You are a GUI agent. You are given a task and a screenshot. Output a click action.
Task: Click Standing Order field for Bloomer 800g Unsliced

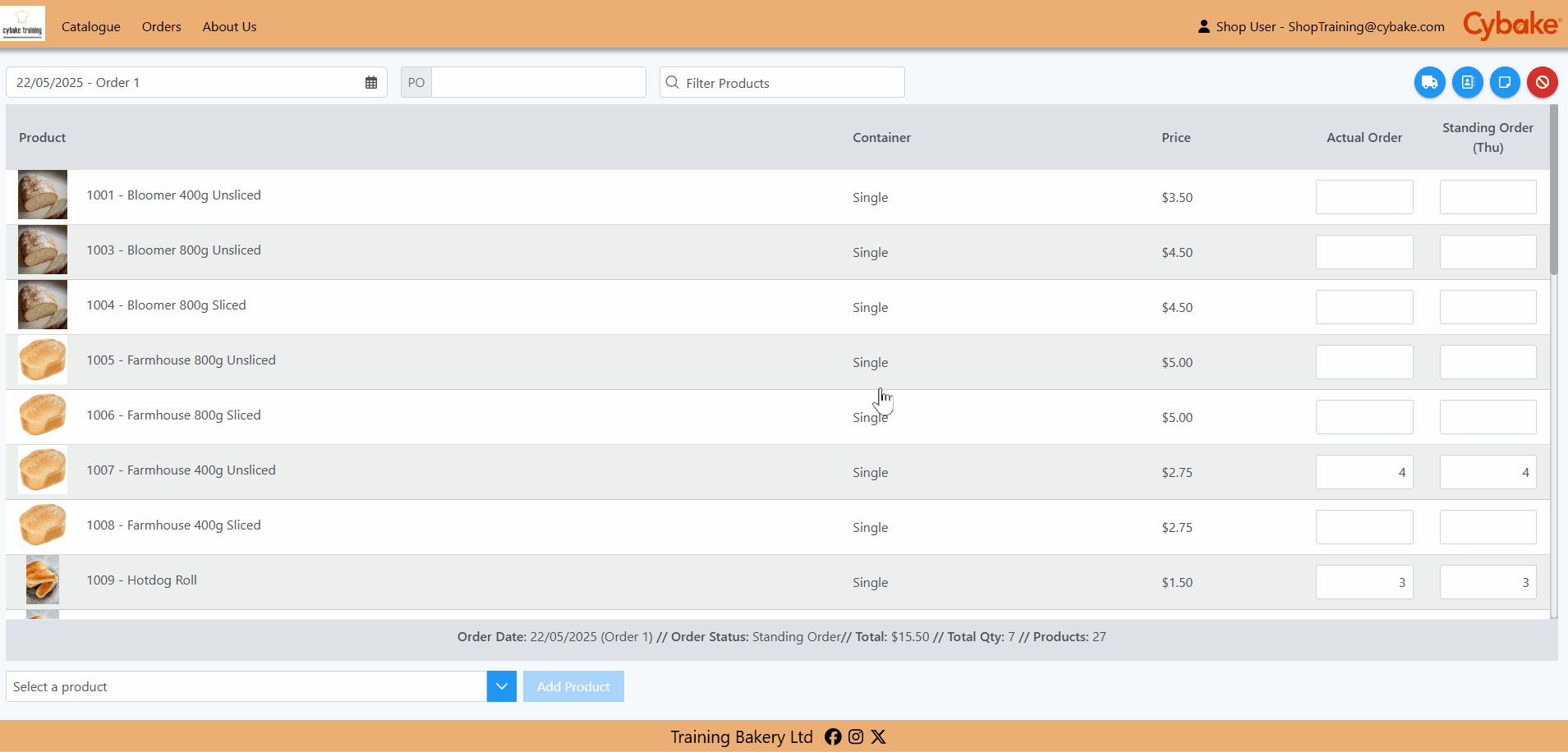(1488, 252)
